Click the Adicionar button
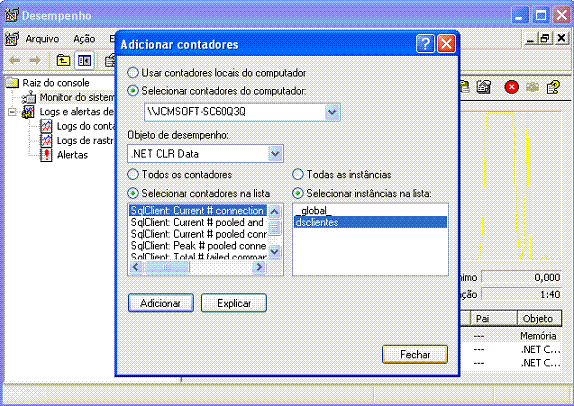 coord(161,303)
